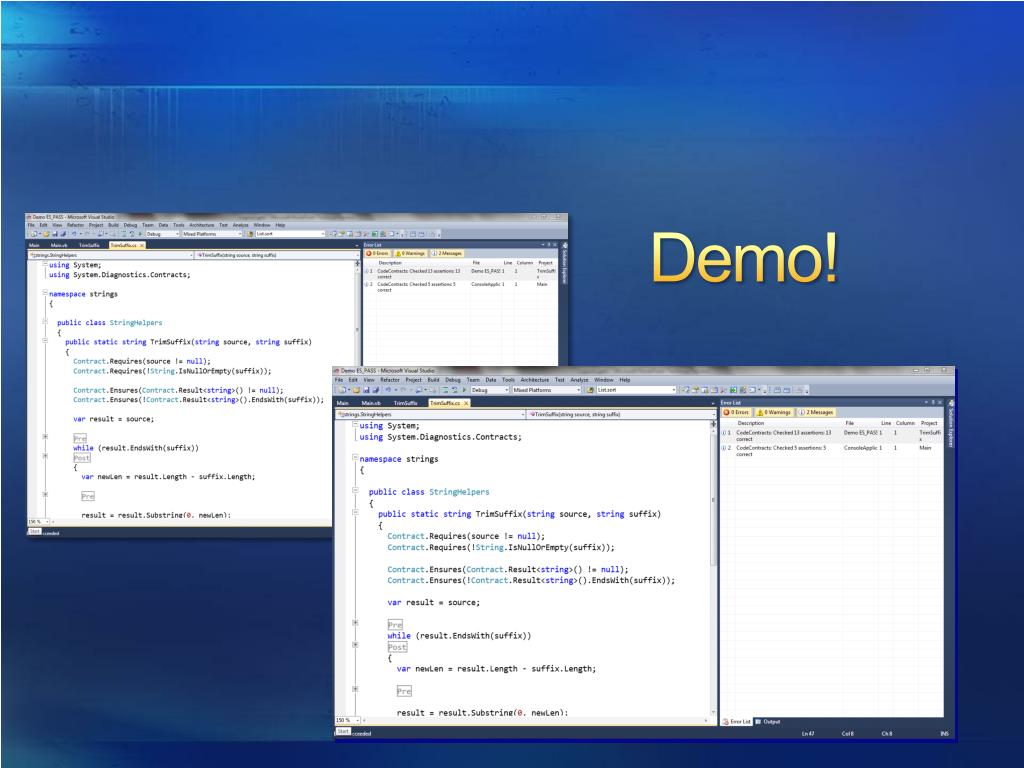Sort by Project column in front window
The image size is (1024, 768).
click(x=929, y=423)
